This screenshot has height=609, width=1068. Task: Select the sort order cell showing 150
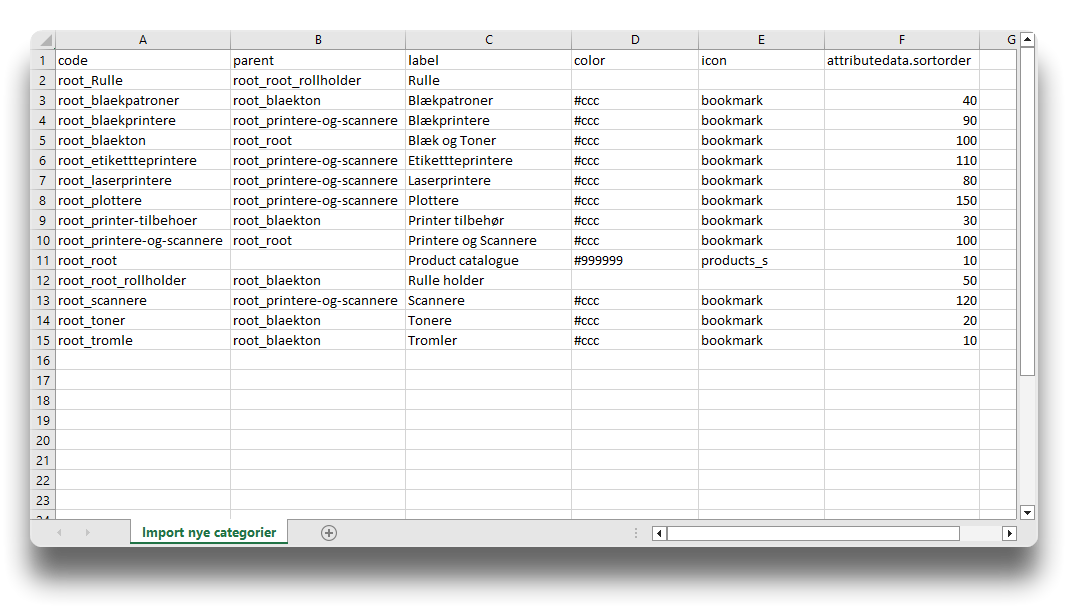[x=901, y=200]
